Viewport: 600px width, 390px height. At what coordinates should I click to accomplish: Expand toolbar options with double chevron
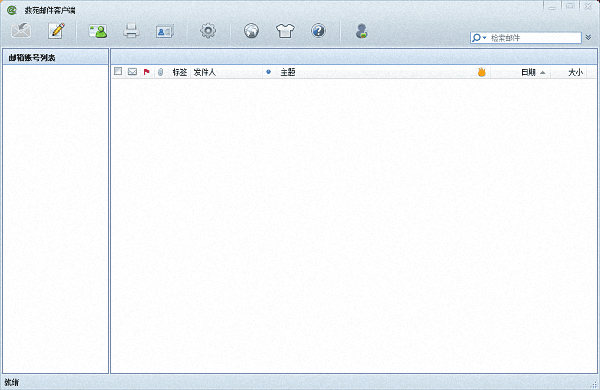coord(589,38)
